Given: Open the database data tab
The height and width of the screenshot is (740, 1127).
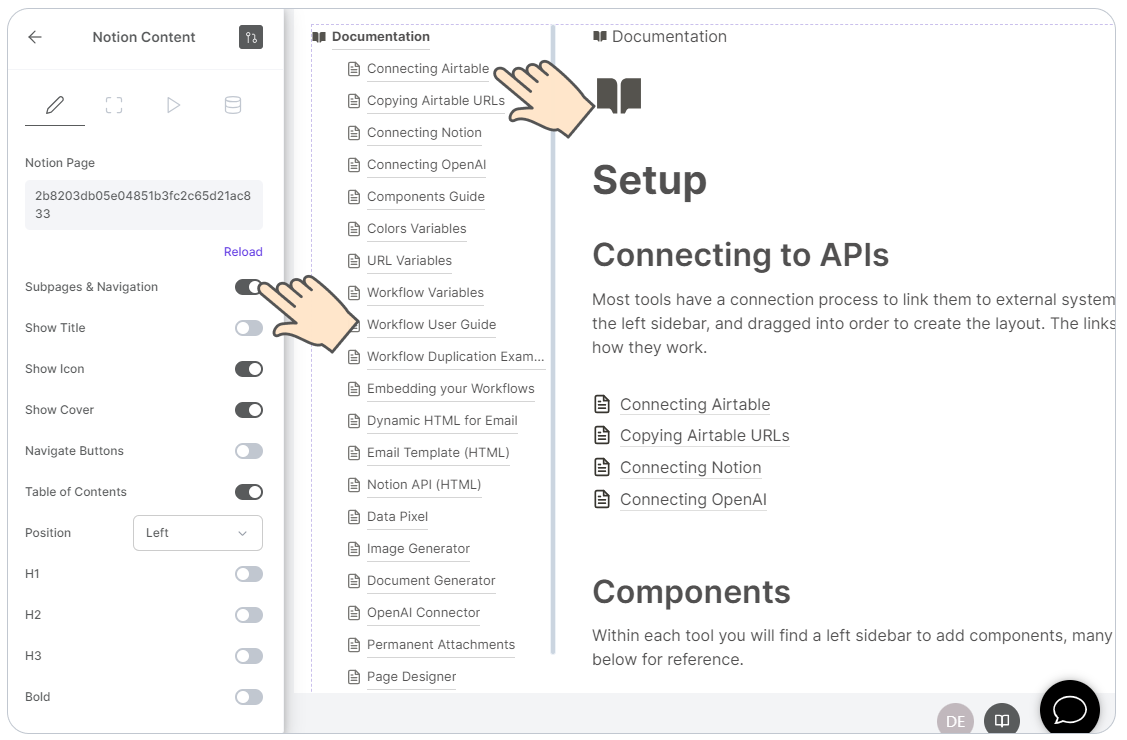Looking at the screenshot, I should point(233,105).
